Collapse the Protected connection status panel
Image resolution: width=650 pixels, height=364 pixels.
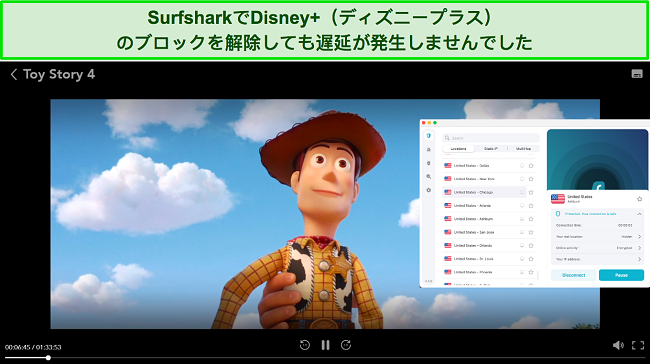pyautogui.click(x=639, y=214)
